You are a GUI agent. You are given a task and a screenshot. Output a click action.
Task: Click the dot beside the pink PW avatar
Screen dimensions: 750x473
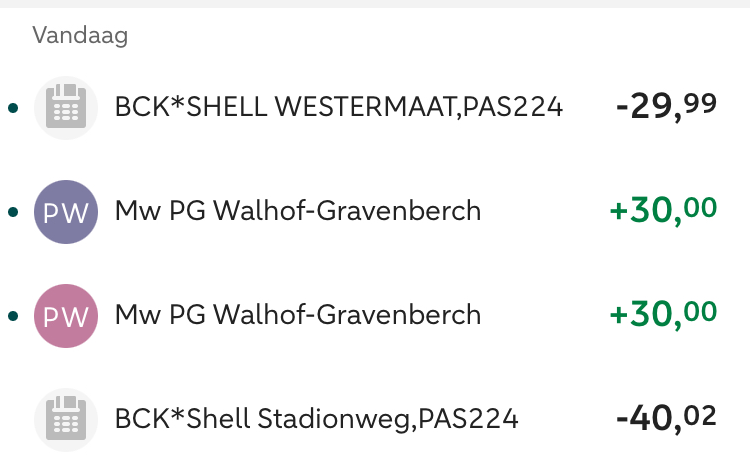pos(12,316)
